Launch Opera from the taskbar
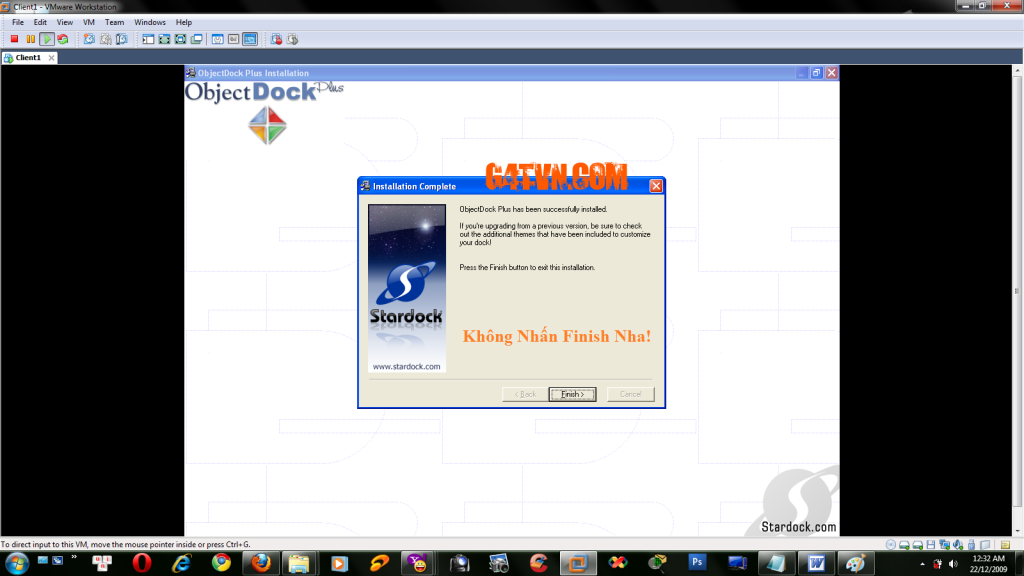1024x576 pixels. [x=142, y=563]
